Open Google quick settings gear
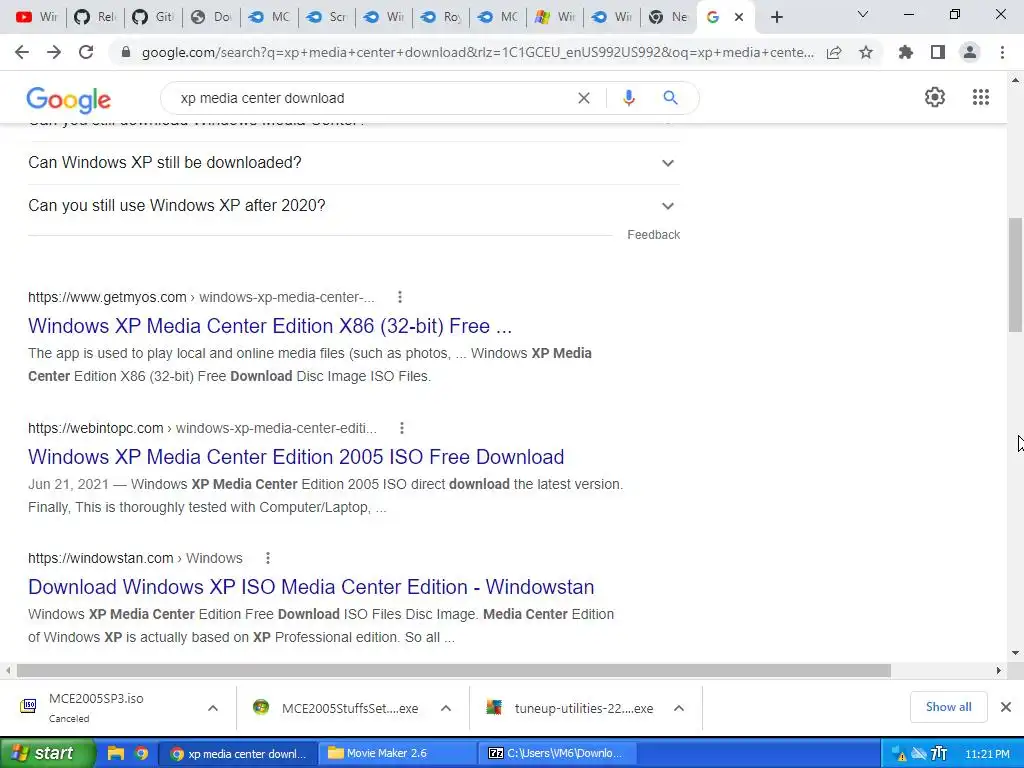Image resolution: width=1024 pixels, height=768 pixels. (935, 97)
